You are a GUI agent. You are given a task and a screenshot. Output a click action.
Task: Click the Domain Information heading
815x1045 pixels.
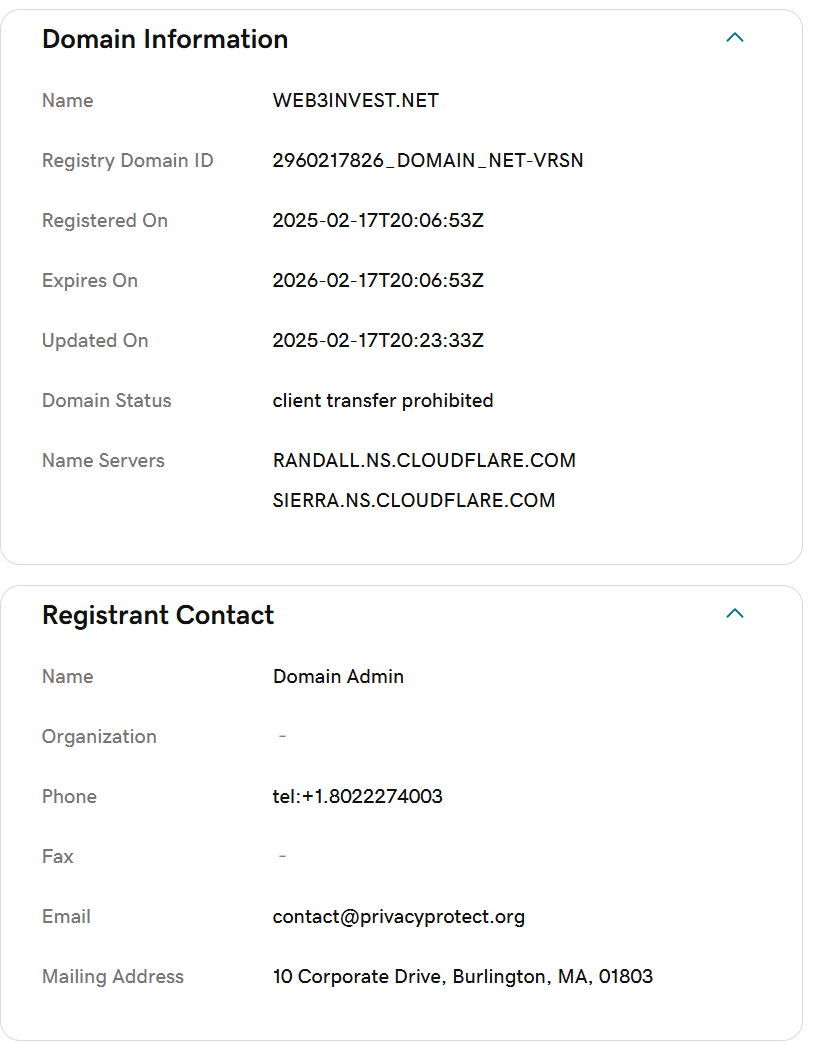pos(165,39)
